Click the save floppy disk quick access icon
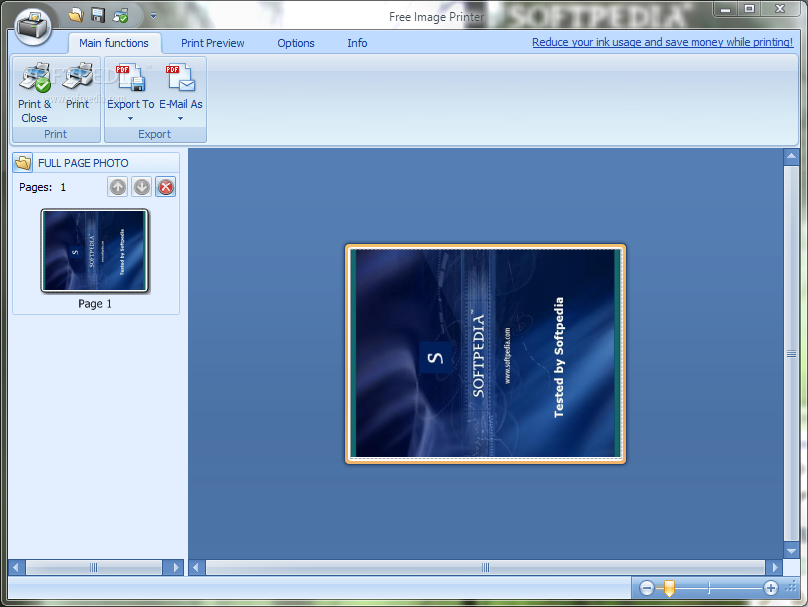 98,15
